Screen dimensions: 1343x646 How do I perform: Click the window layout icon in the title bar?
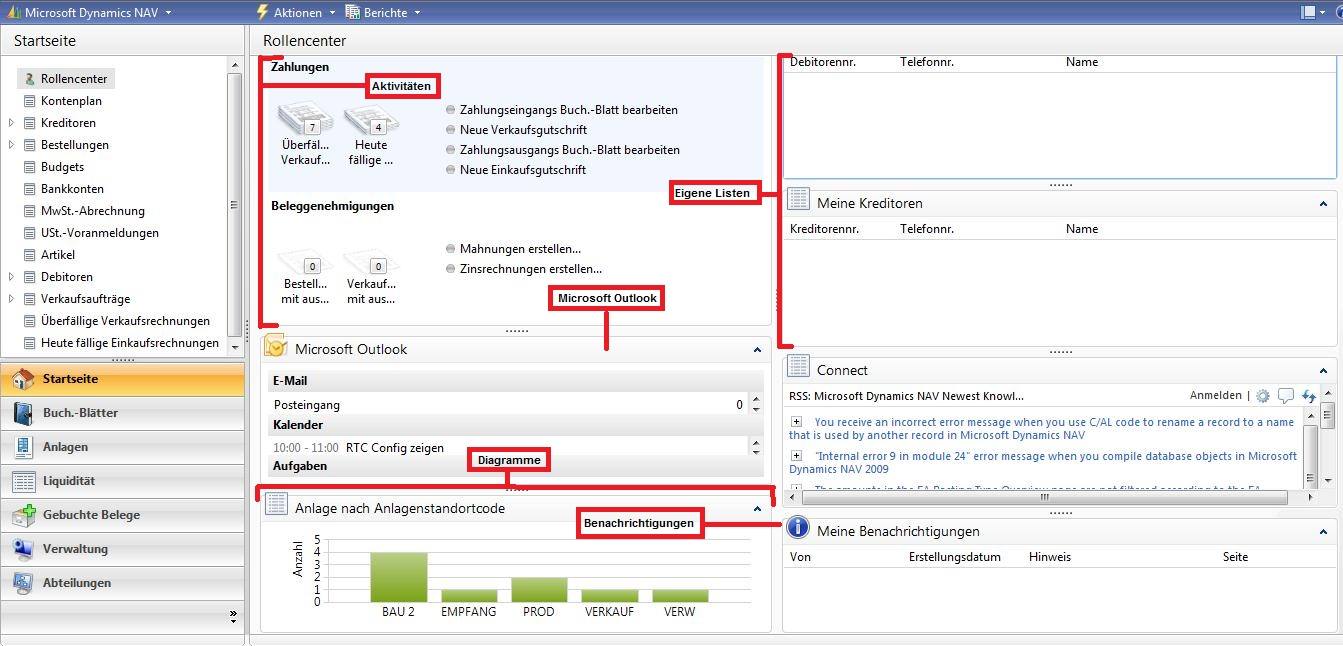1309,12
